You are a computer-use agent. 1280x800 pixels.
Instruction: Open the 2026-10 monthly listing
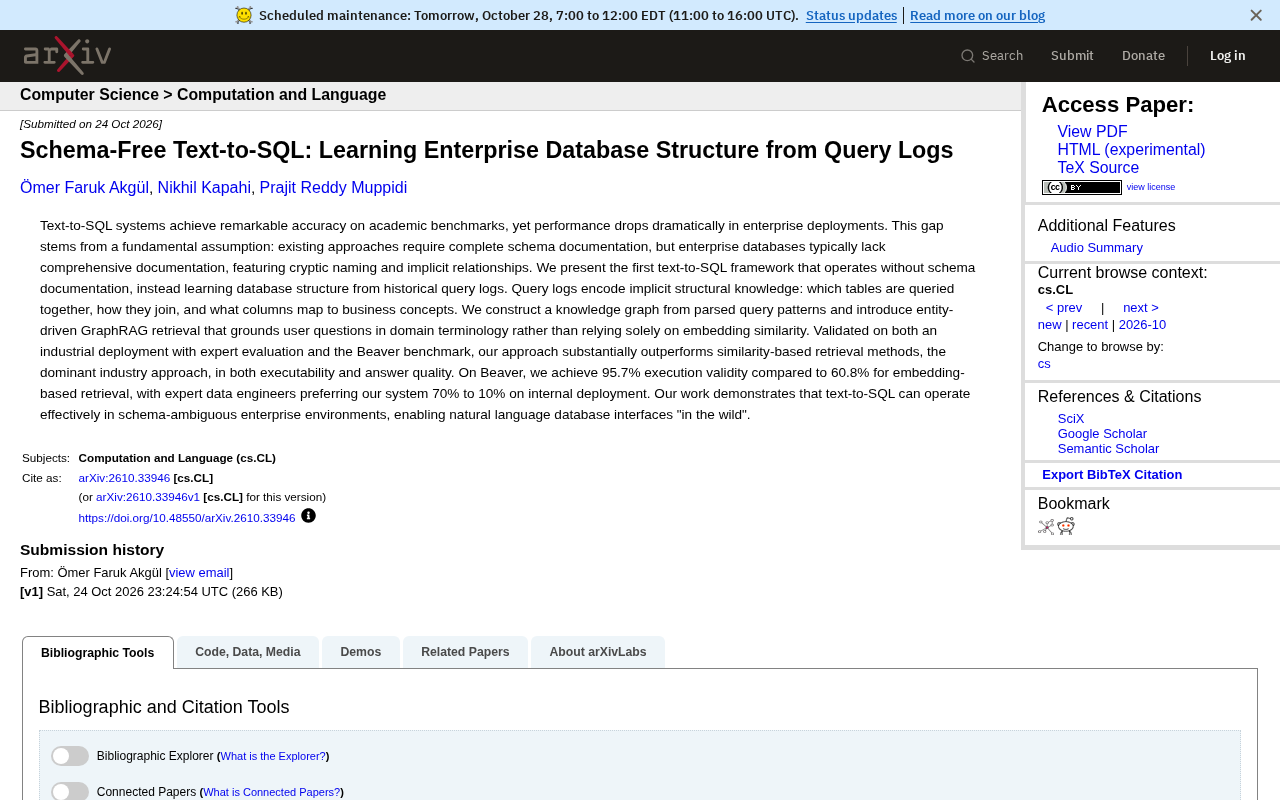[1142, 325]
